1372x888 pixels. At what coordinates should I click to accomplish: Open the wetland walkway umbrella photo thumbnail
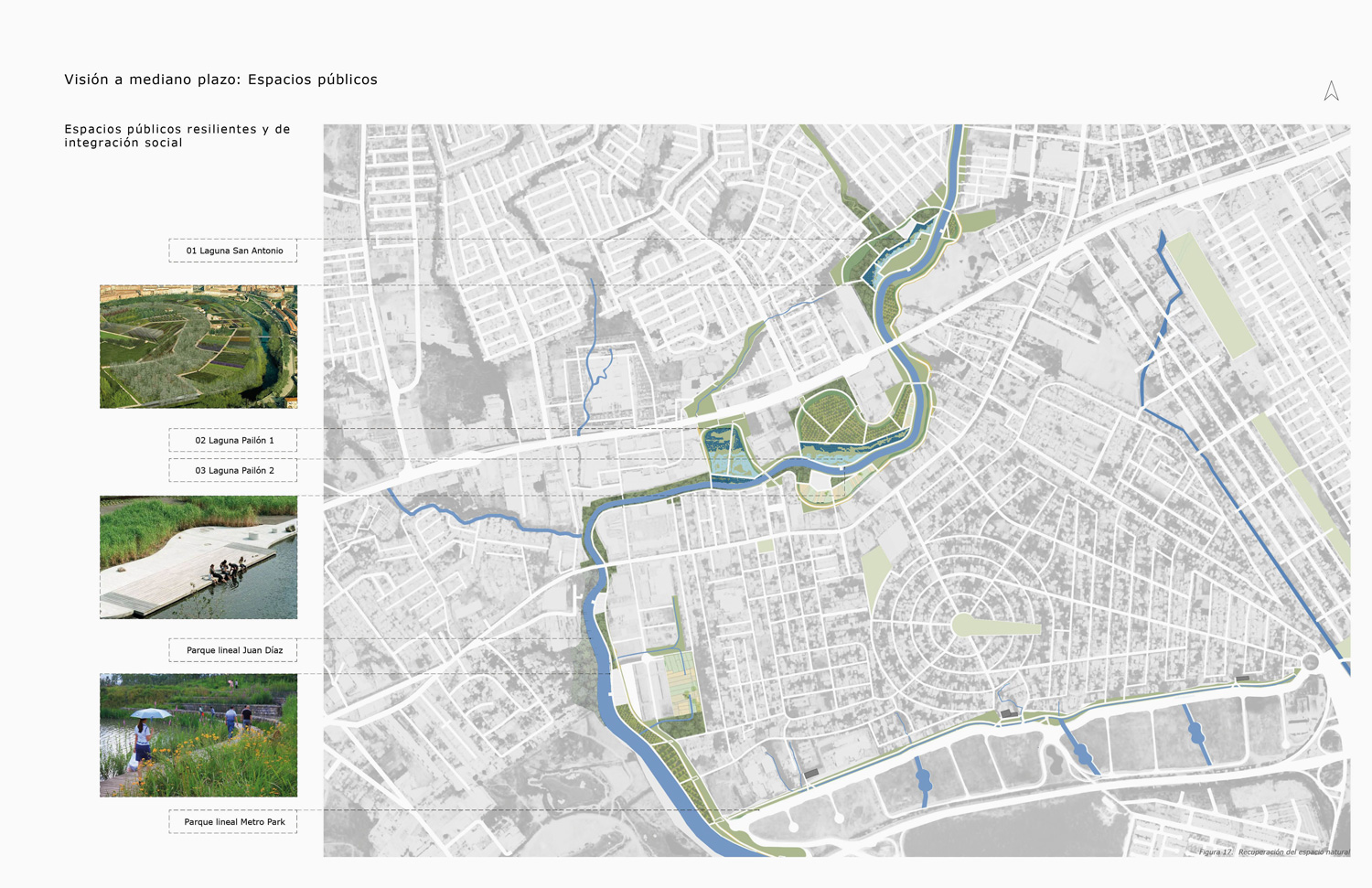click(x=198, y=736)
